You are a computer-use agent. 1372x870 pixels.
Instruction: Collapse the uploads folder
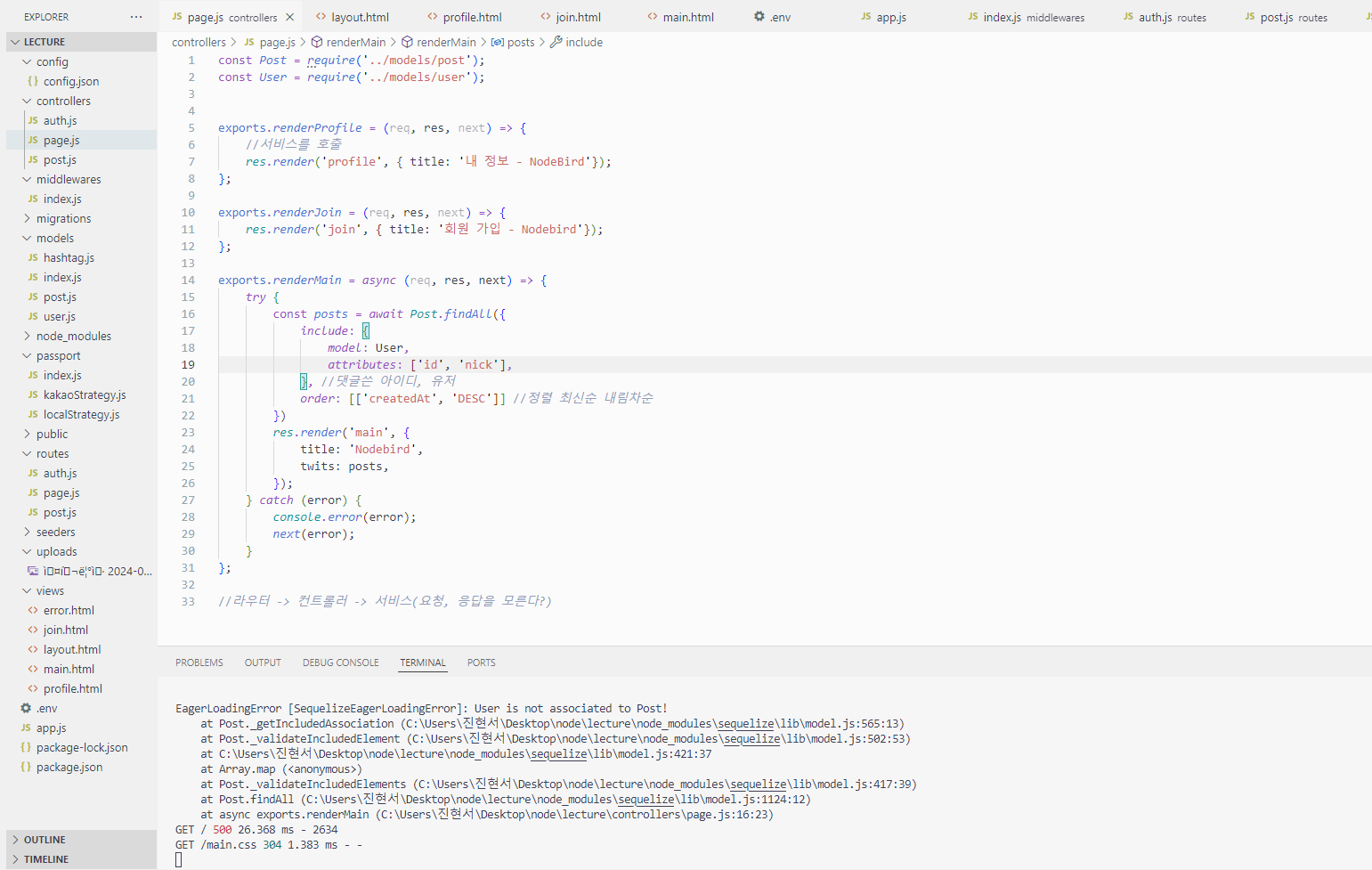[x=27, y=551]
